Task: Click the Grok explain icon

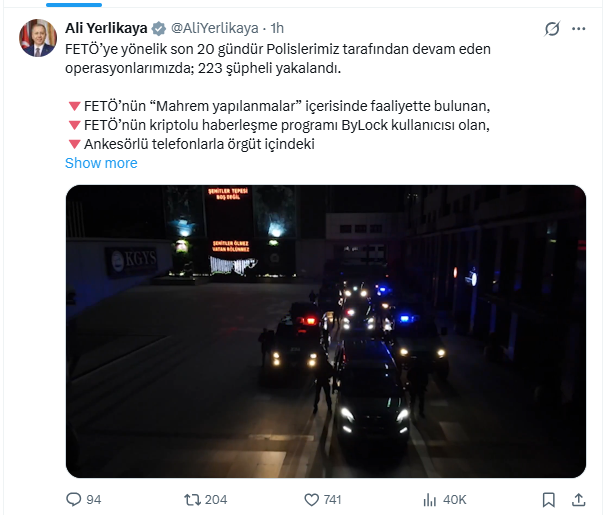Action: [x=552, y=29]
